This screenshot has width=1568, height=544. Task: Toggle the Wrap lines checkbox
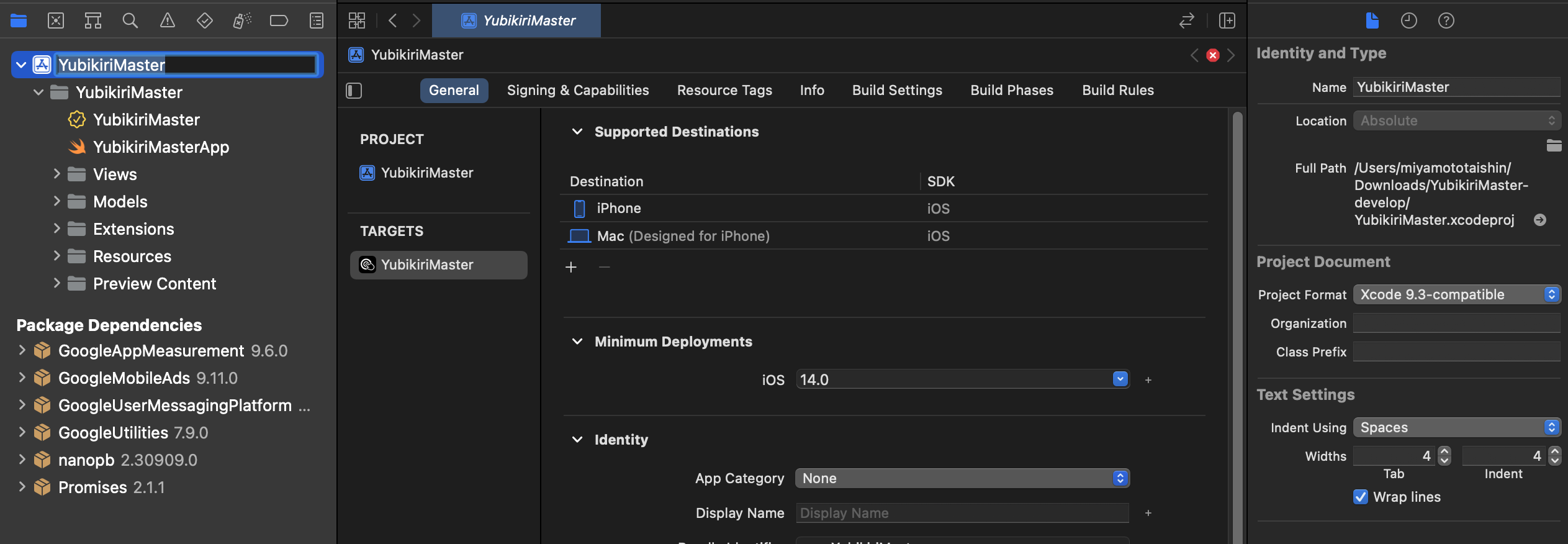(x=1360, y=497)
